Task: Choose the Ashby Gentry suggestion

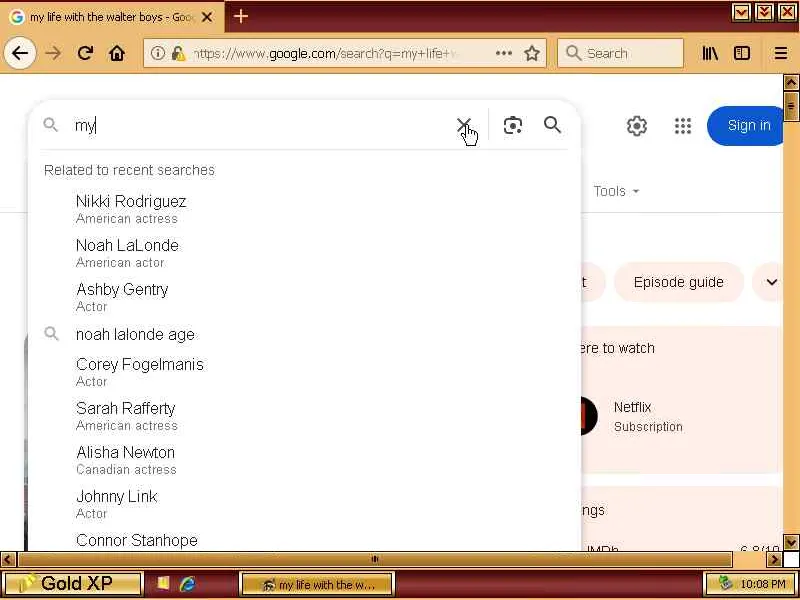Action: click(x=304, y=297)
